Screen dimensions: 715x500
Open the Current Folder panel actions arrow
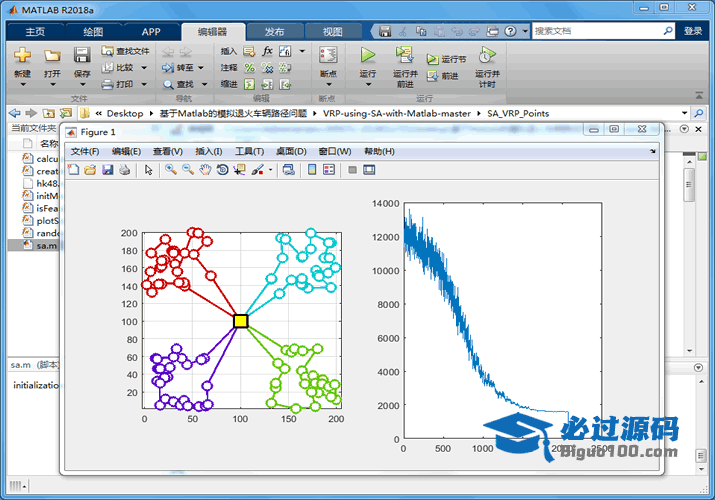pyautogui.click(x=684, y=129)
